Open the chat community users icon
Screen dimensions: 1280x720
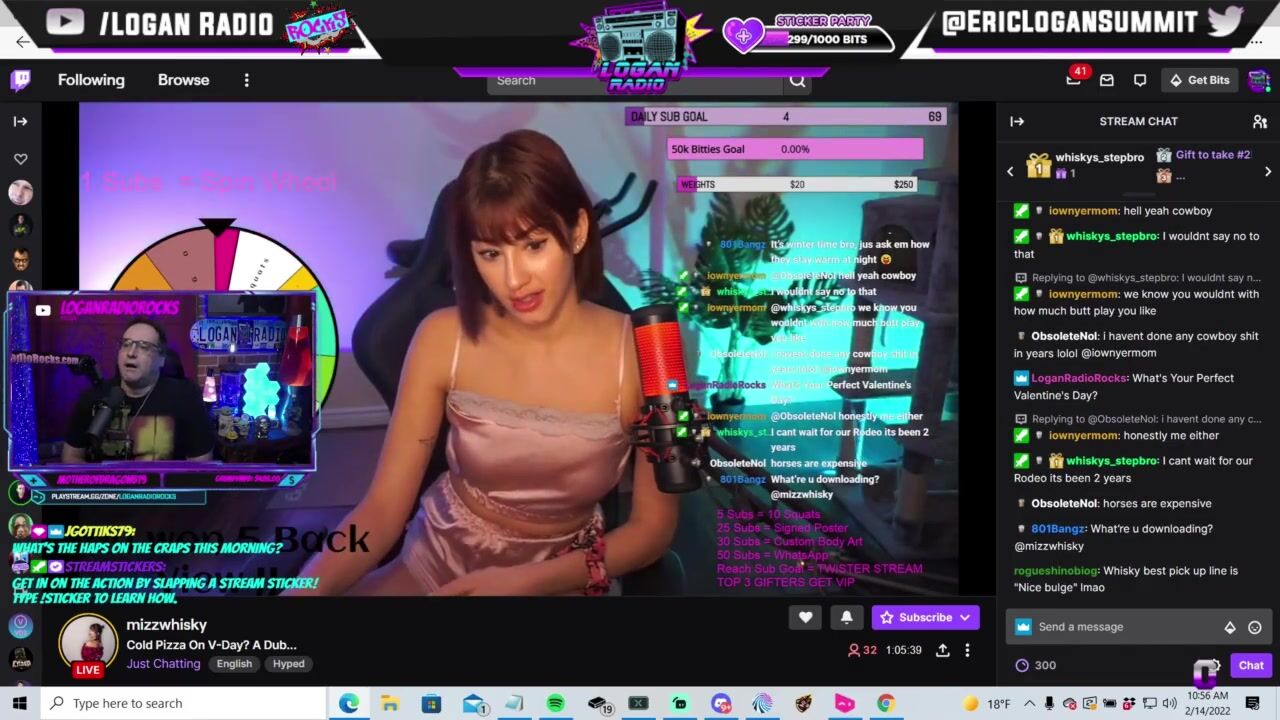click(x=1259, y=121)
